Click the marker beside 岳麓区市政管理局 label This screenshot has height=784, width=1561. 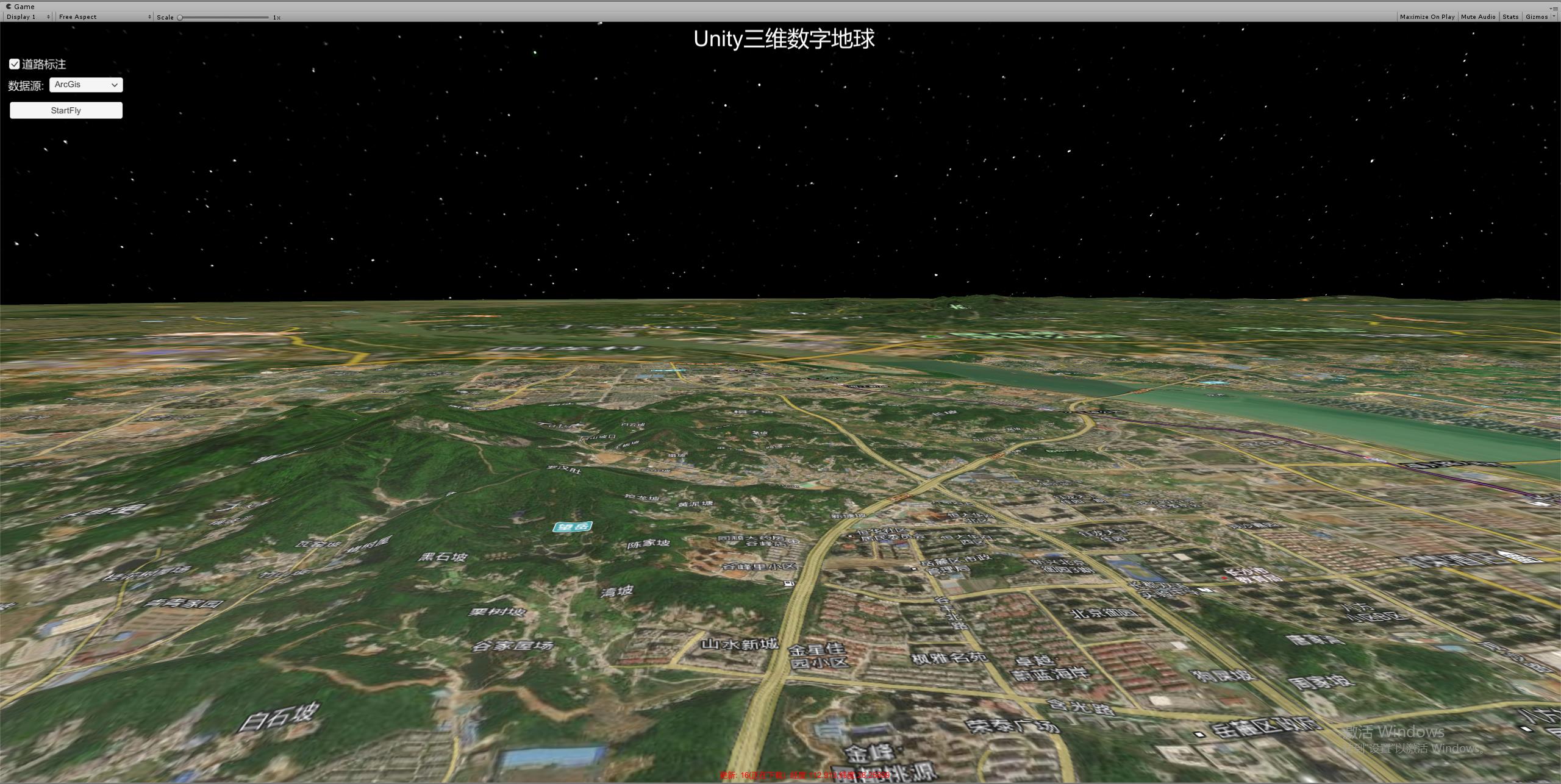(x=913, y=568)
